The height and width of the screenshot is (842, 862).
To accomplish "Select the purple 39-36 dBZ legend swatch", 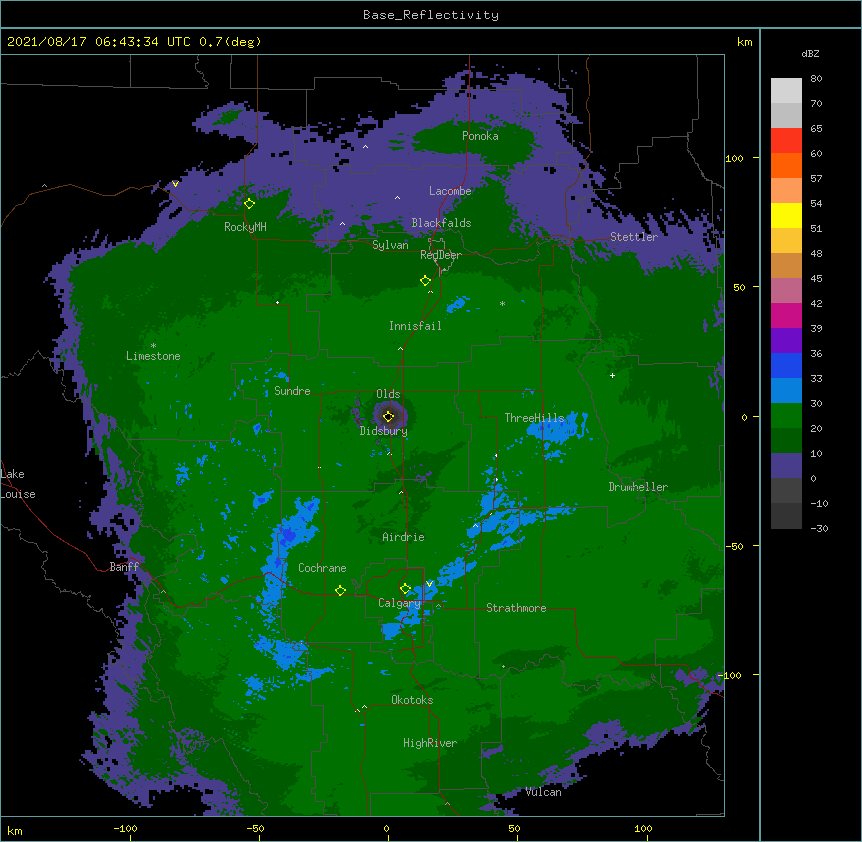I will point(786,340).
